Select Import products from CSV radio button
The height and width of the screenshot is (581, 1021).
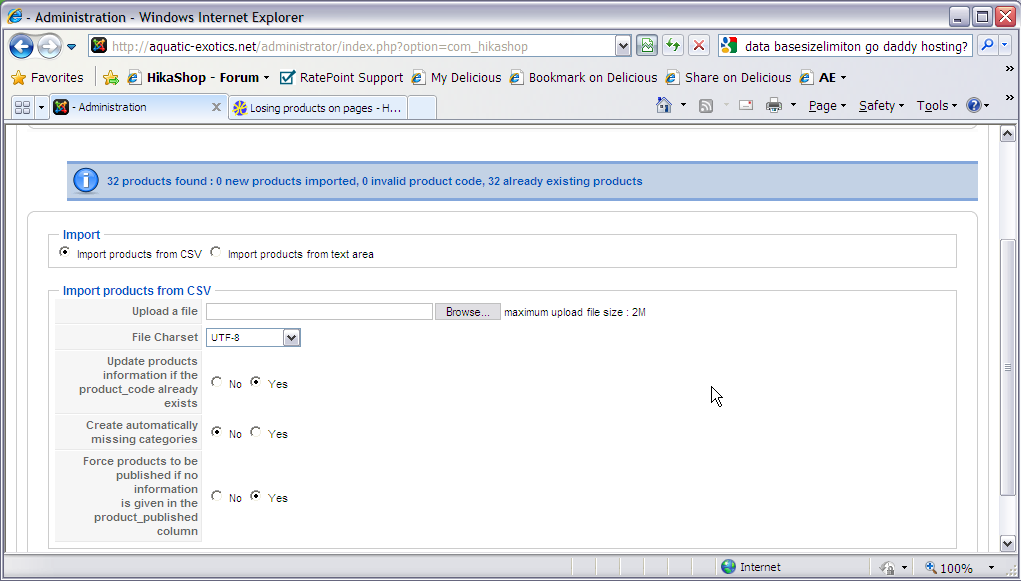[x=64, y=251]
